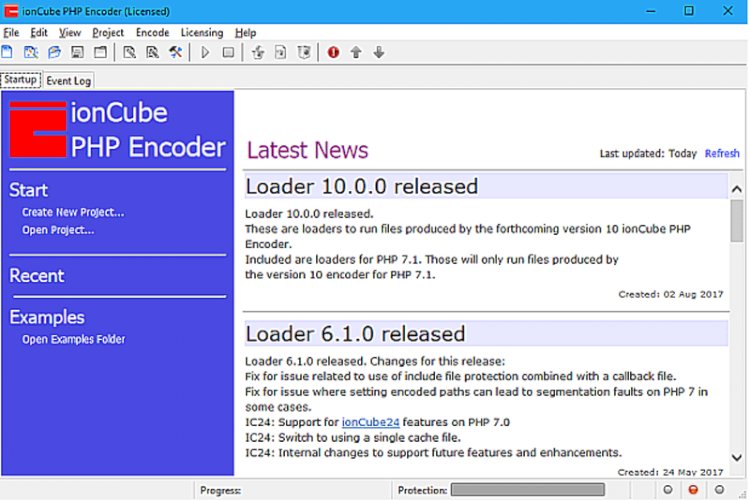Click the gray up arrow toolbar icon
750x501 pixels.
click(x=356, y=52)
